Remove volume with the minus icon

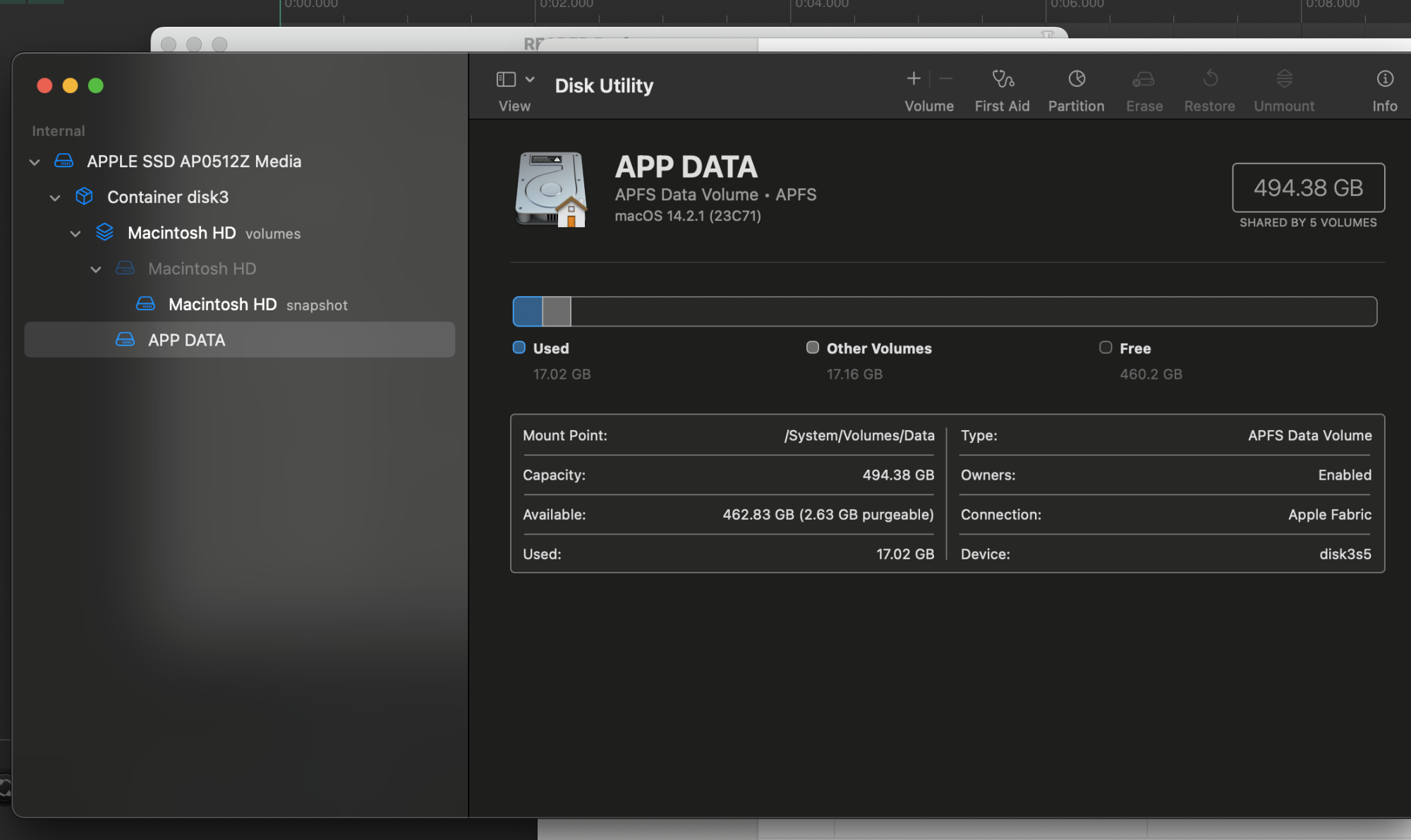tap(946, 78)
